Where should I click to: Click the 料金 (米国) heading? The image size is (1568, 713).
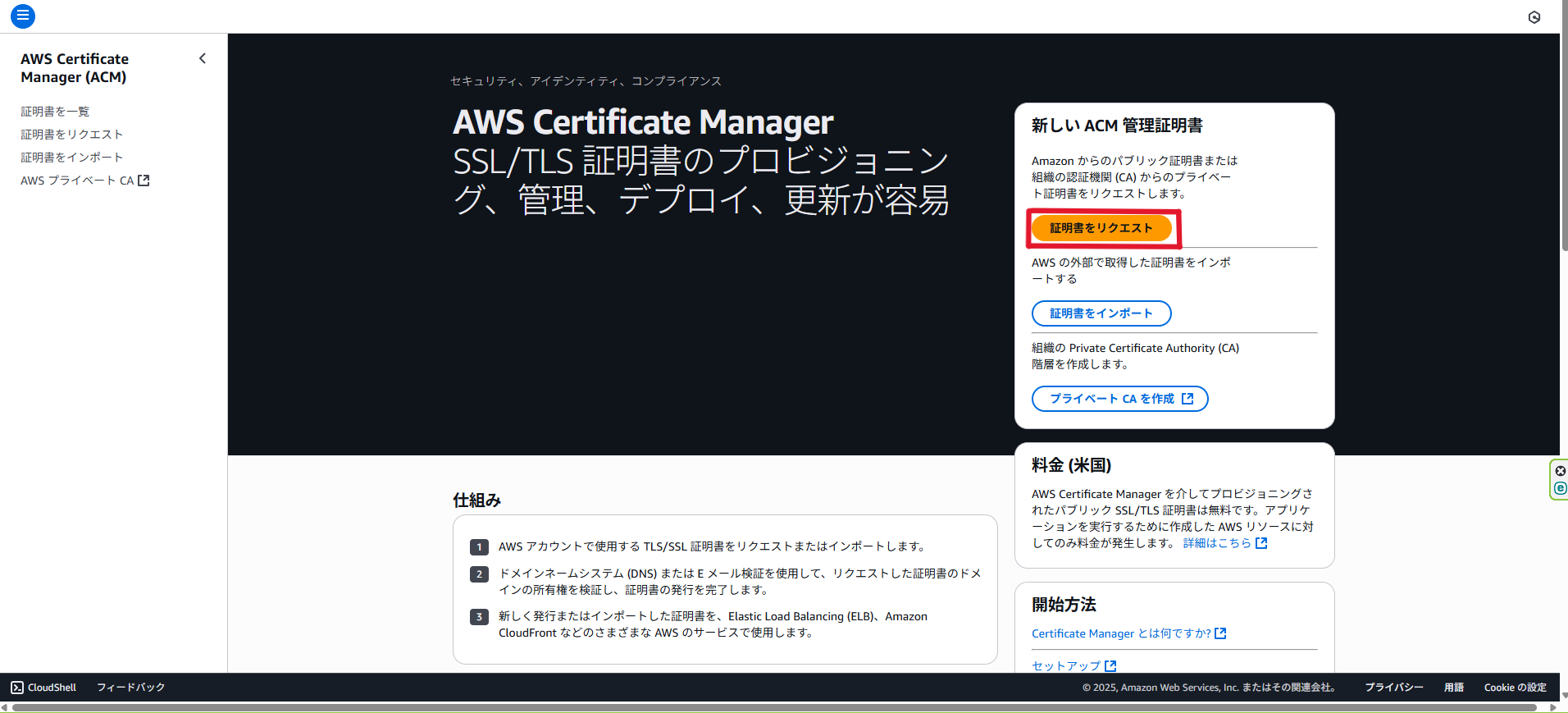point(1072,465)
